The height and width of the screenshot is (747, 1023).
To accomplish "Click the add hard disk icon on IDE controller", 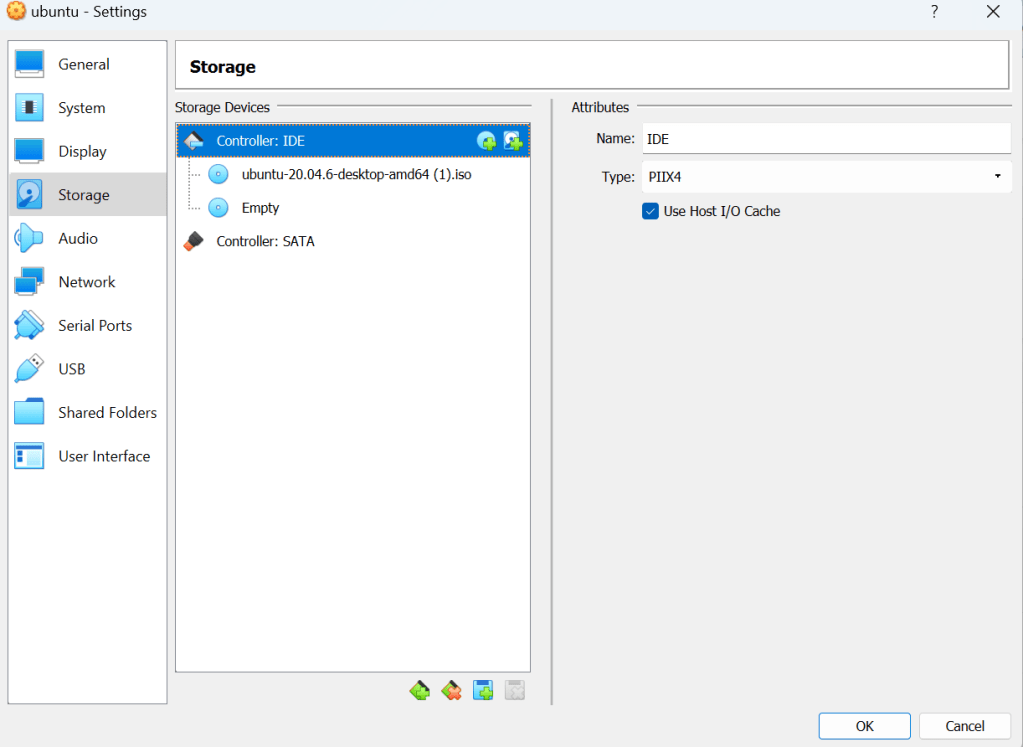I will (x=514, y=141).
